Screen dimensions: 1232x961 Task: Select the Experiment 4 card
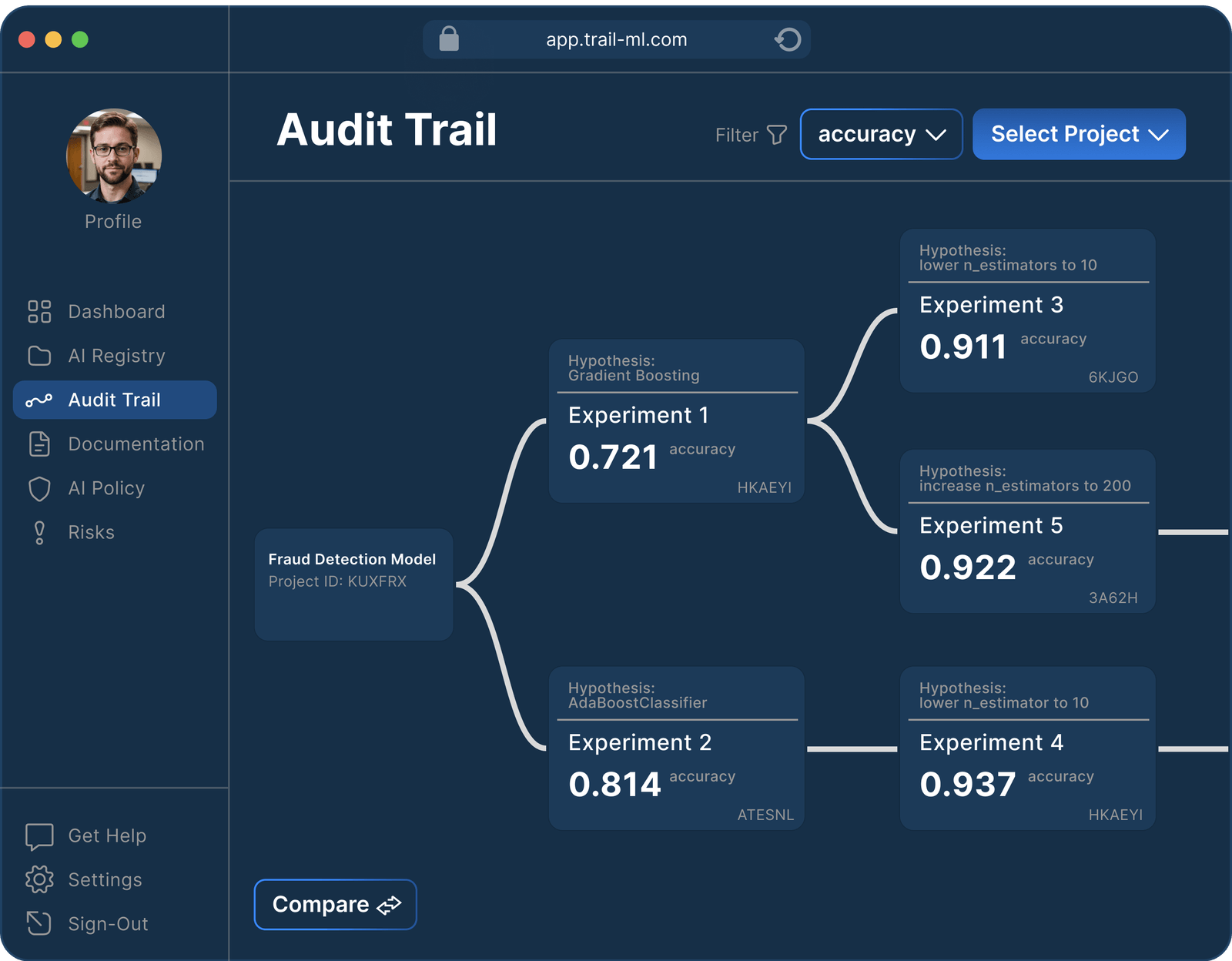(1028, 748)
